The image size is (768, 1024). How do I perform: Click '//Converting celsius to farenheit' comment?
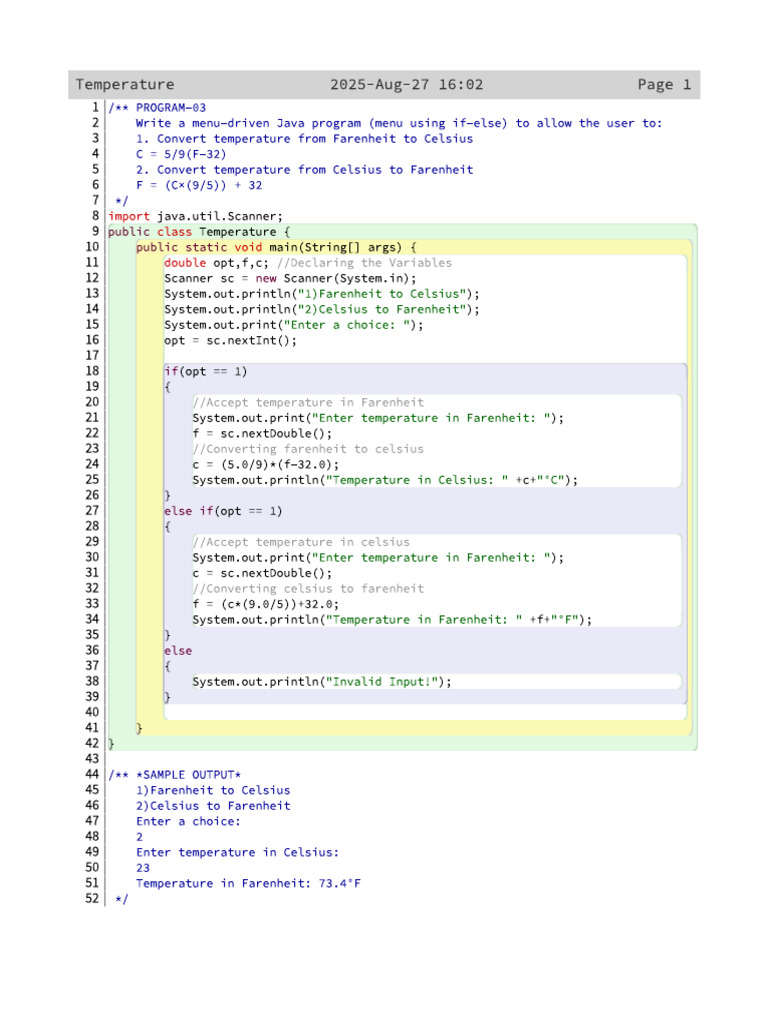tap(308, 589)
